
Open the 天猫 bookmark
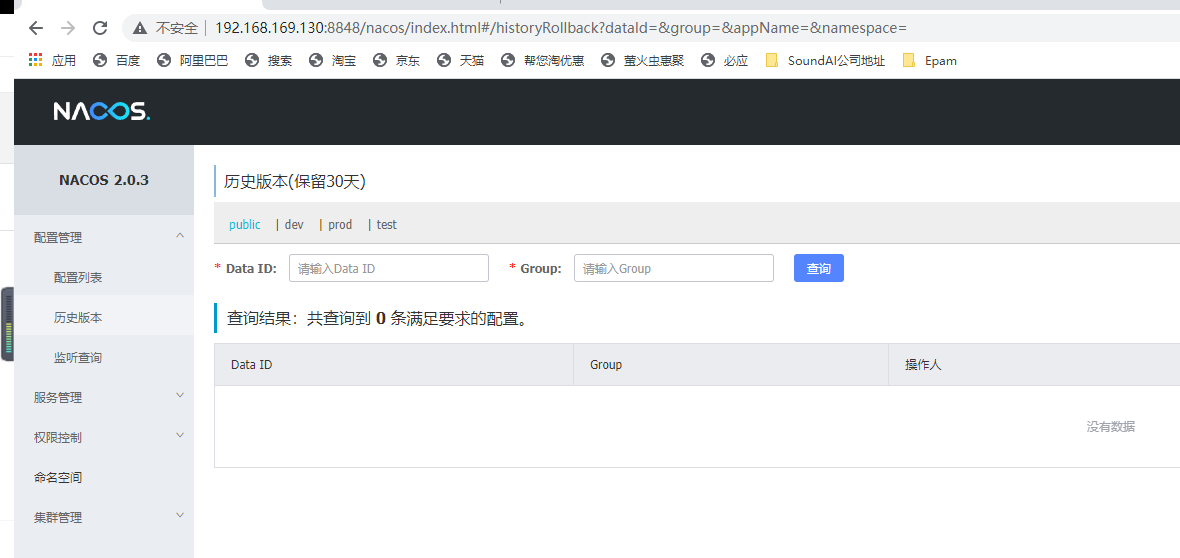pyautogui.click(x=460, y=61)
